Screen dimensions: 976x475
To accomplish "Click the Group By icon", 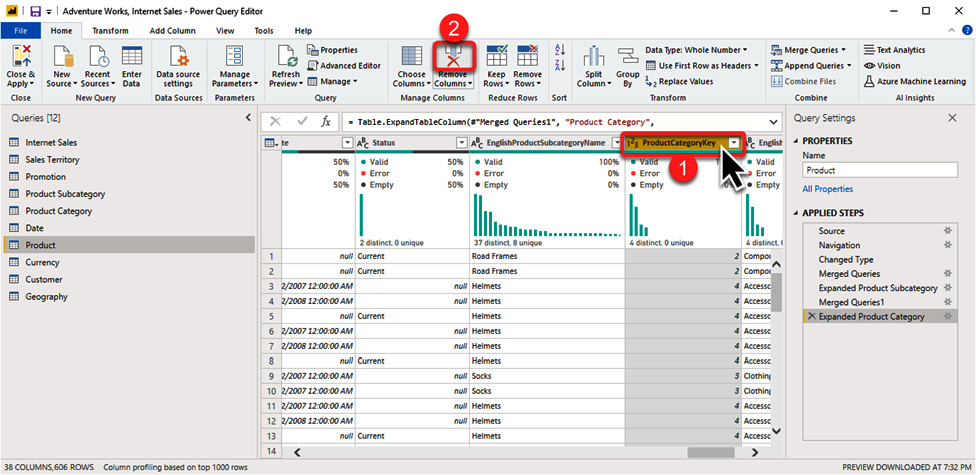I will [x=627, y=57].
